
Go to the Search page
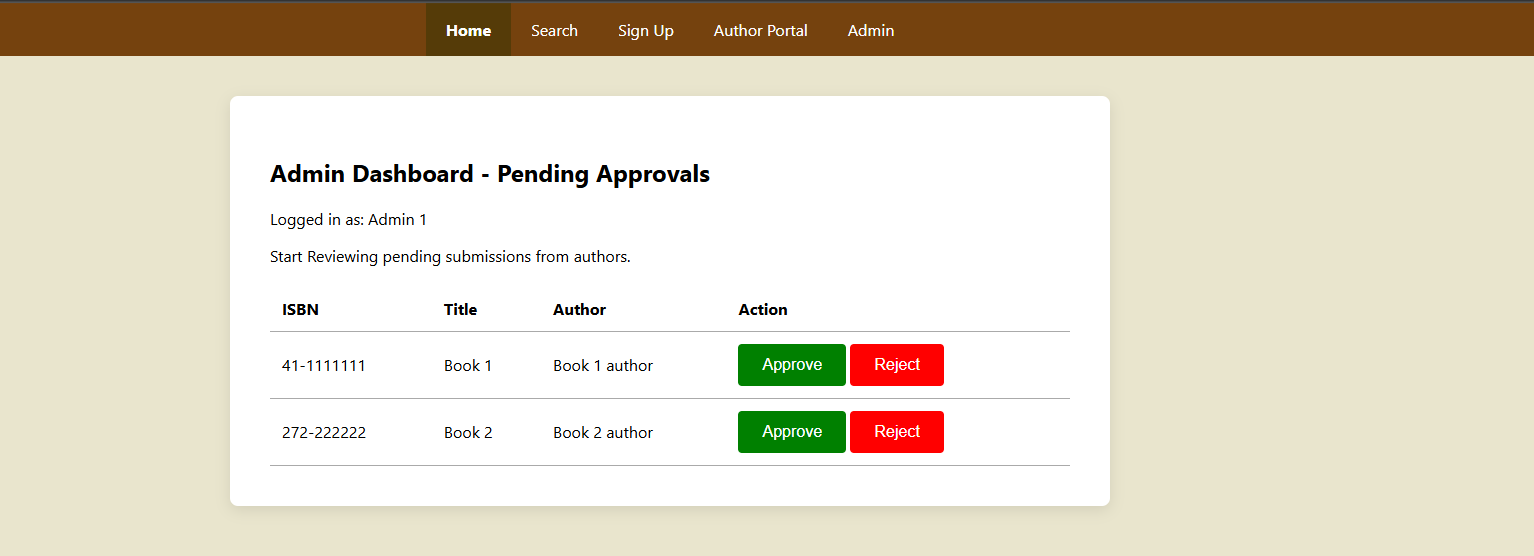coord(554,30)
